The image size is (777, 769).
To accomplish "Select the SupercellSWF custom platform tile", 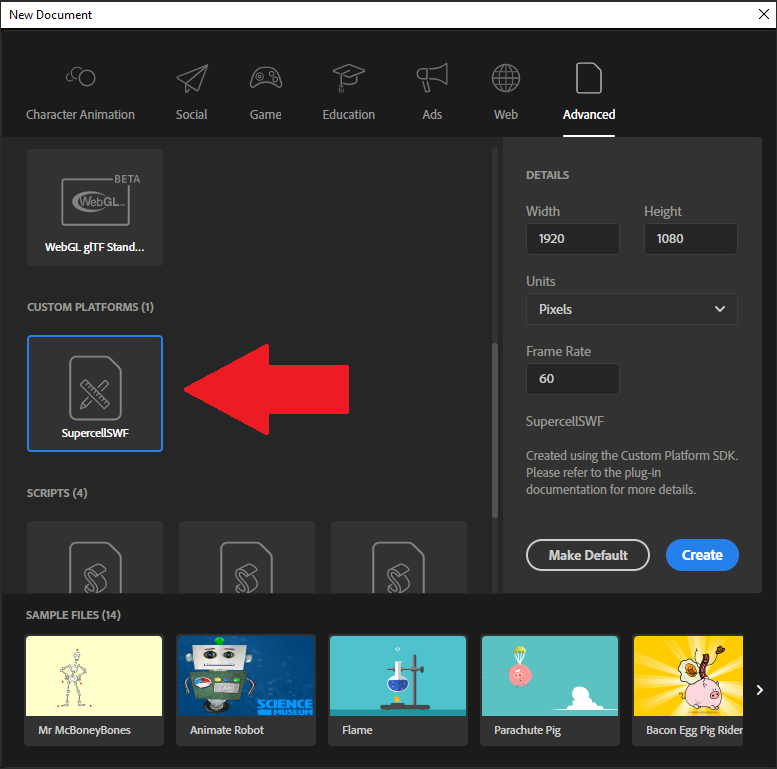I will coord(95,393).
